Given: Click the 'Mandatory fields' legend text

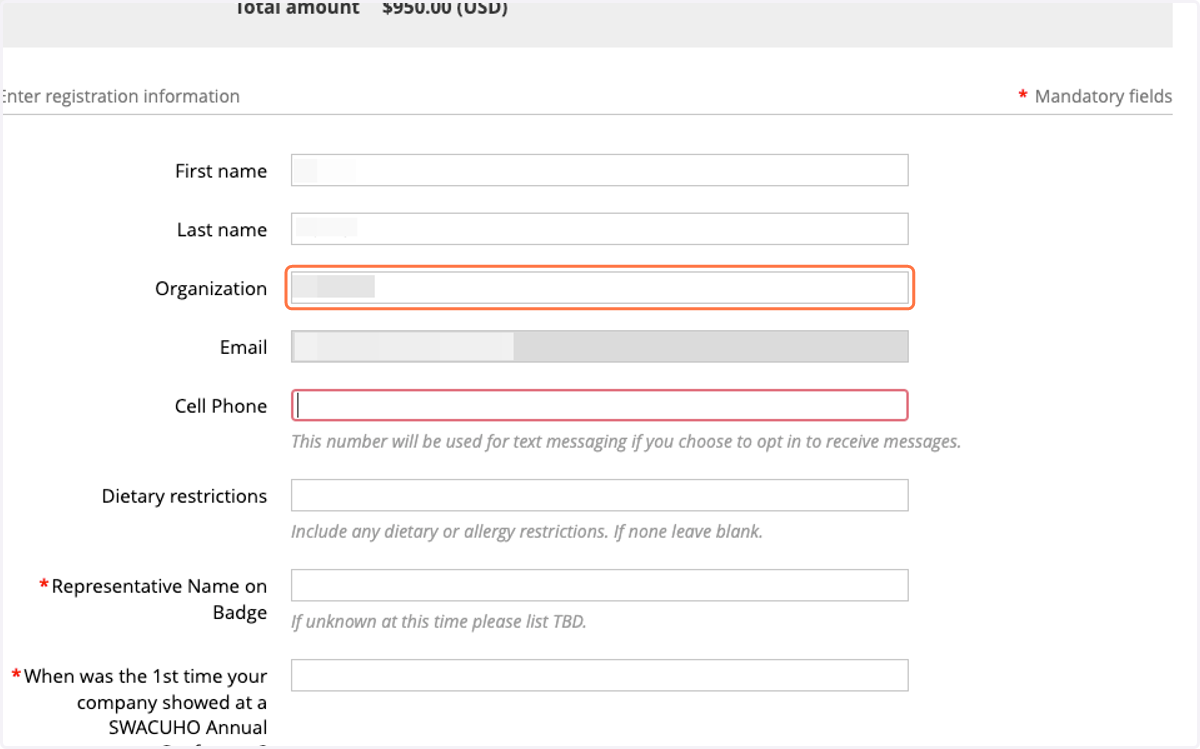Looking at the screenshot, I should (x=1103, y=96).
